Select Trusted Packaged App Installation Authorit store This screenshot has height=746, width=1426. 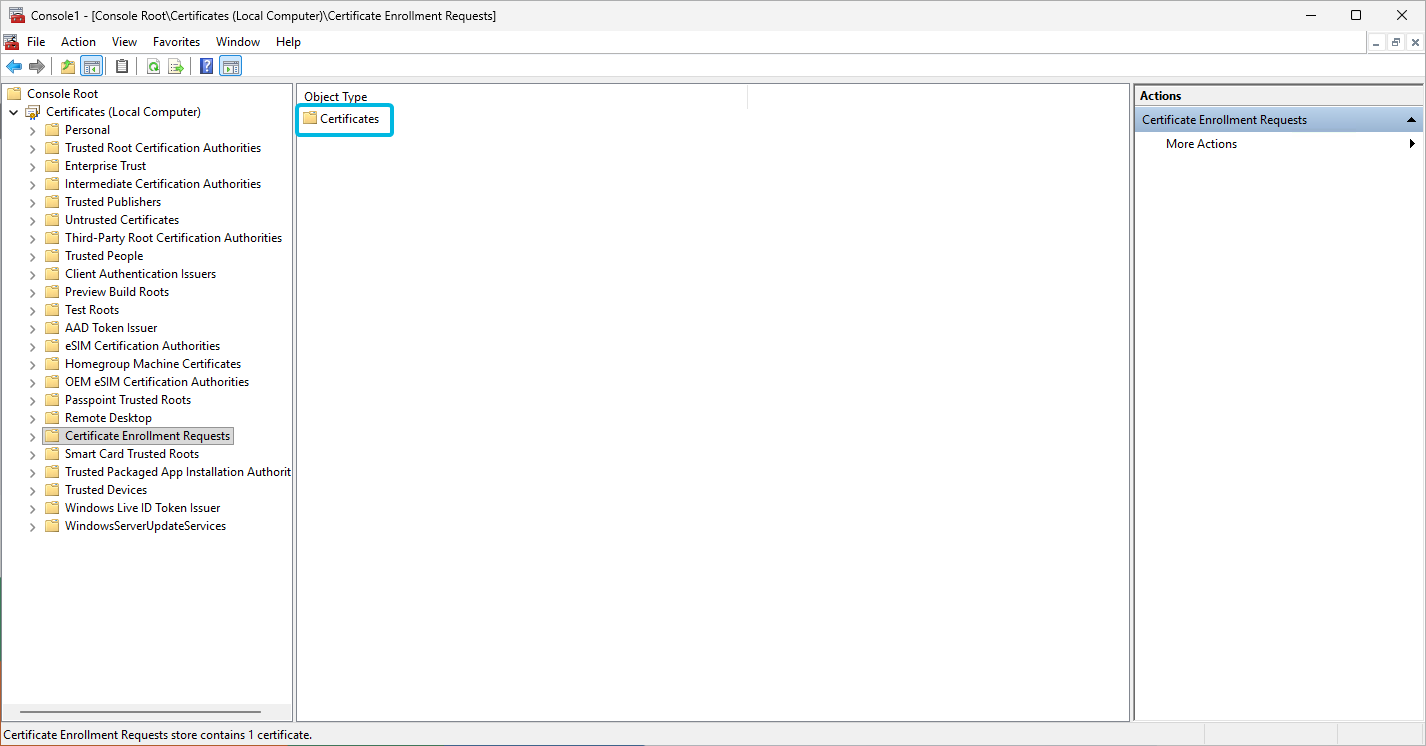[177, 472]
